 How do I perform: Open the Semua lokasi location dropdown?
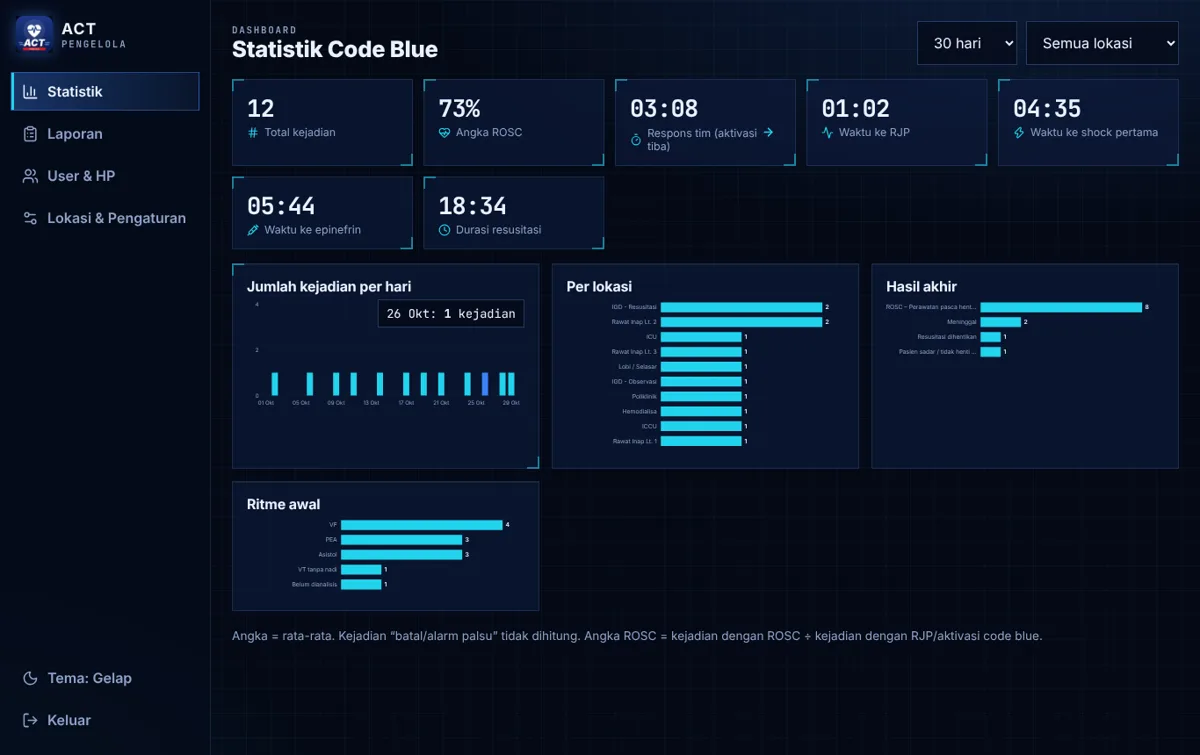click(x=1102, y=44)
